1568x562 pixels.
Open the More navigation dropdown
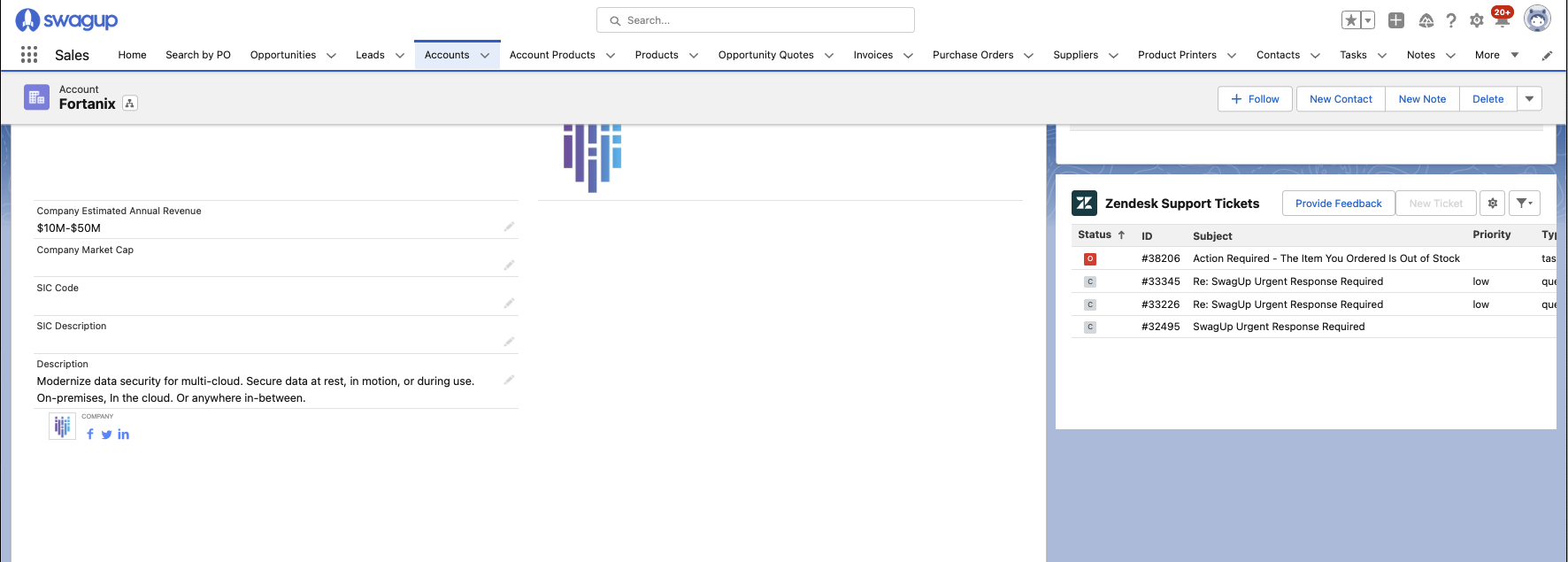pyautogui.click(x=1496, y=55)
